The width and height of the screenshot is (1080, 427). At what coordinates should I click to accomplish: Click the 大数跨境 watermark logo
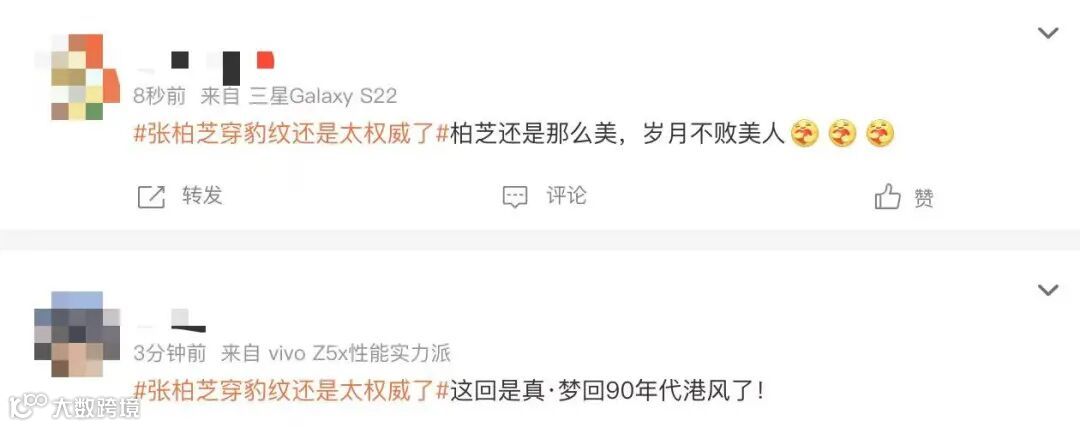coord(74,407)
